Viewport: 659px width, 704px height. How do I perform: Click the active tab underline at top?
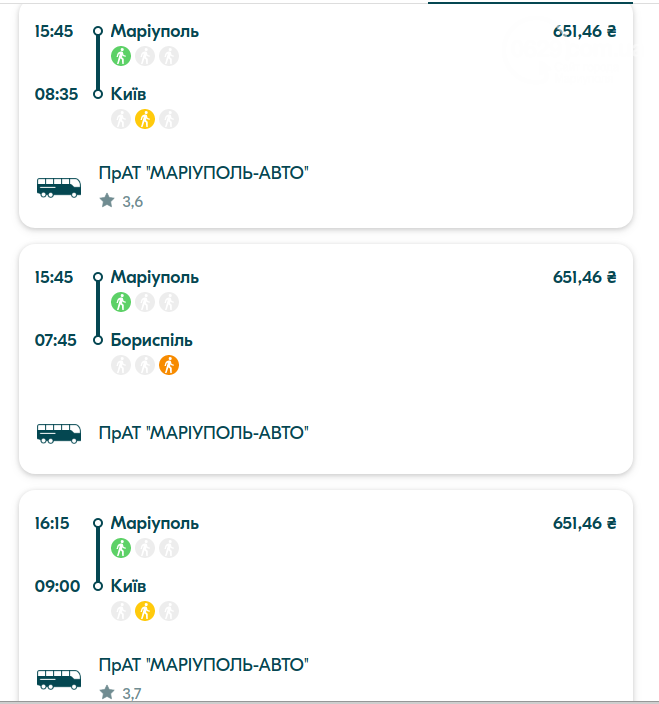(530, 2)
